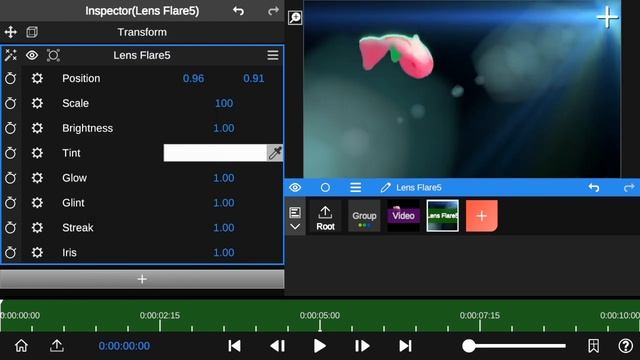The image size is (640, 360).
Task: Collapse layer strip with the down chevron
Action: [295, 227]
